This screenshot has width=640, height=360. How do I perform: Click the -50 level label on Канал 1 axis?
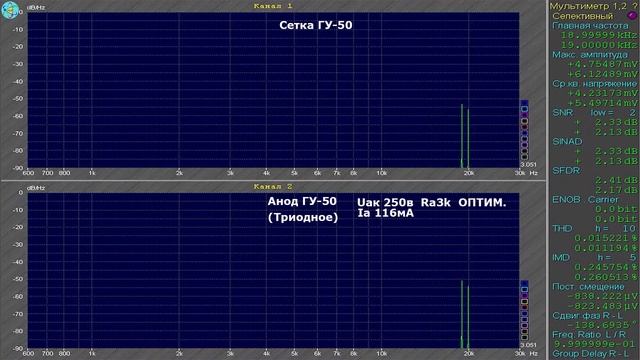pyautogui.click(x=18, y=99)
